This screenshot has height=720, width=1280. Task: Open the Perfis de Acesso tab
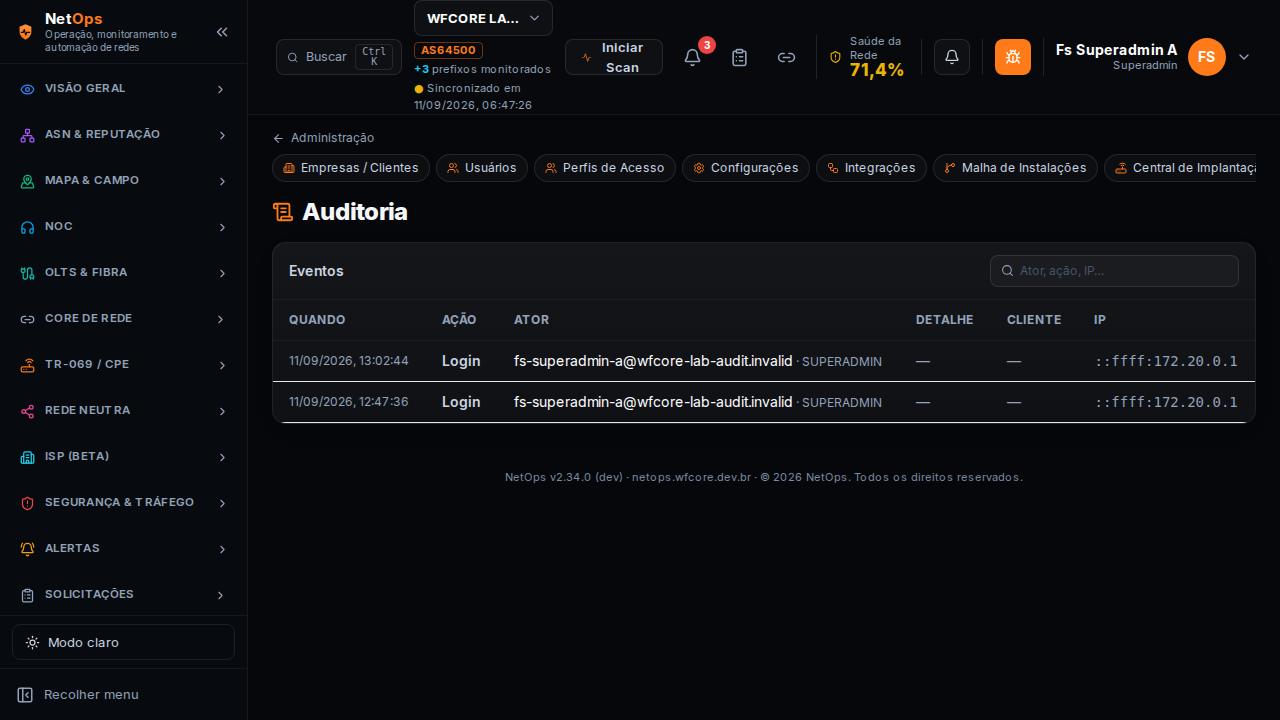[x=605, y=168]
